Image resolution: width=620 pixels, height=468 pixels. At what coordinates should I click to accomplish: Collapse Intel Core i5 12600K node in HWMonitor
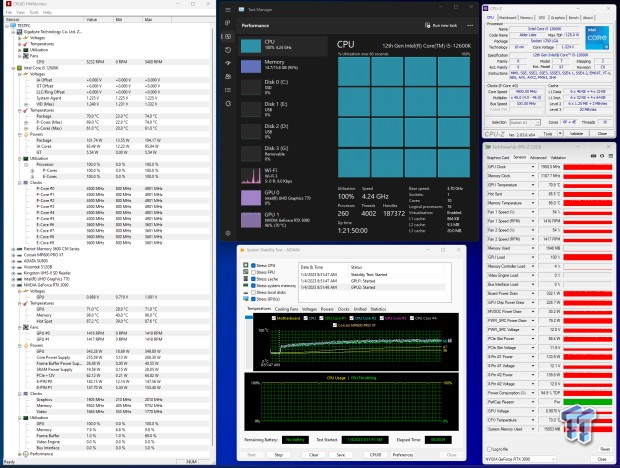(13, 68)
